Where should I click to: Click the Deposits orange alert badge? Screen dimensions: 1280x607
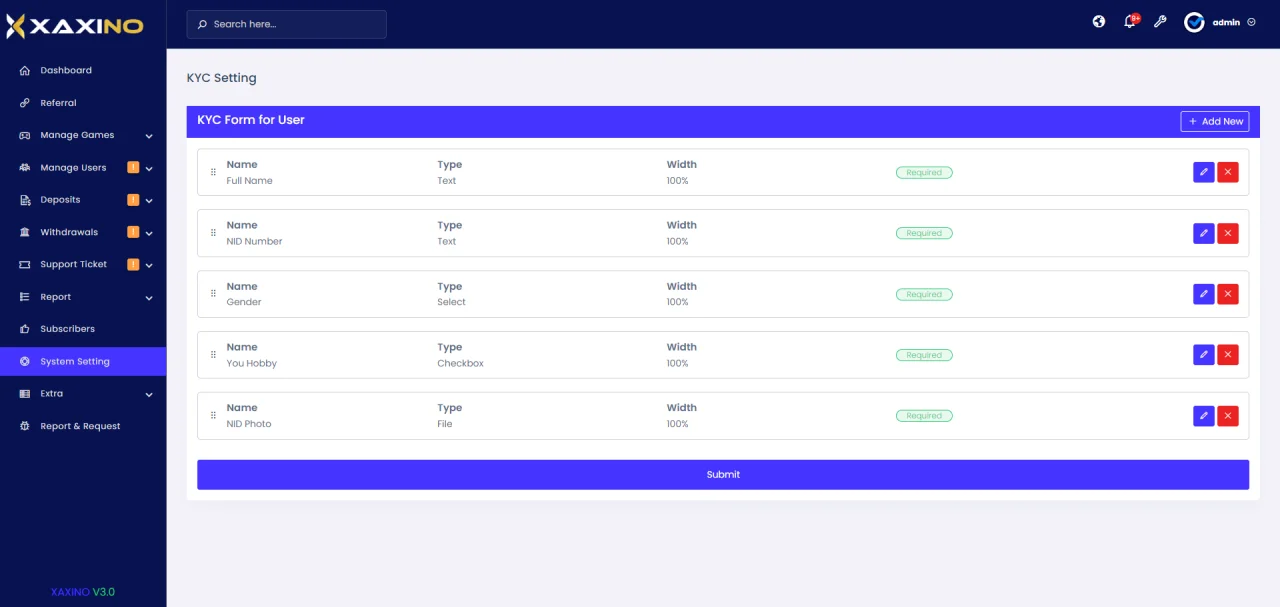[133, 200]
